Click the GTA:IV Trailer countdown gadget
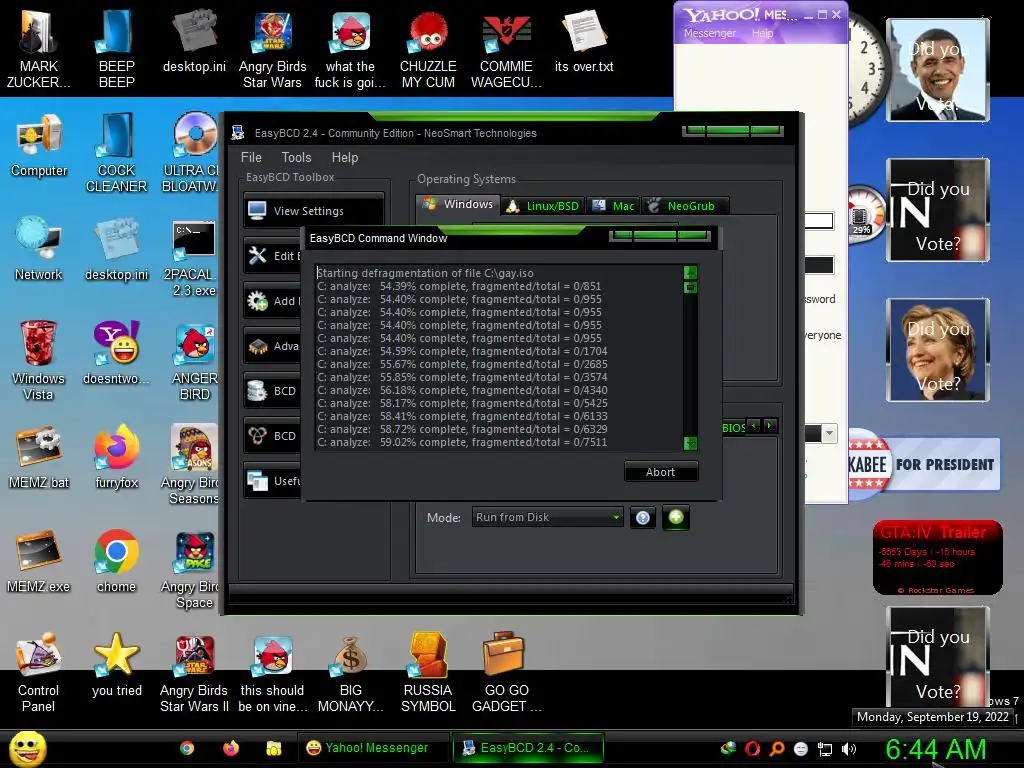This screenshot has height=768, width=1024. click(938, 557)
